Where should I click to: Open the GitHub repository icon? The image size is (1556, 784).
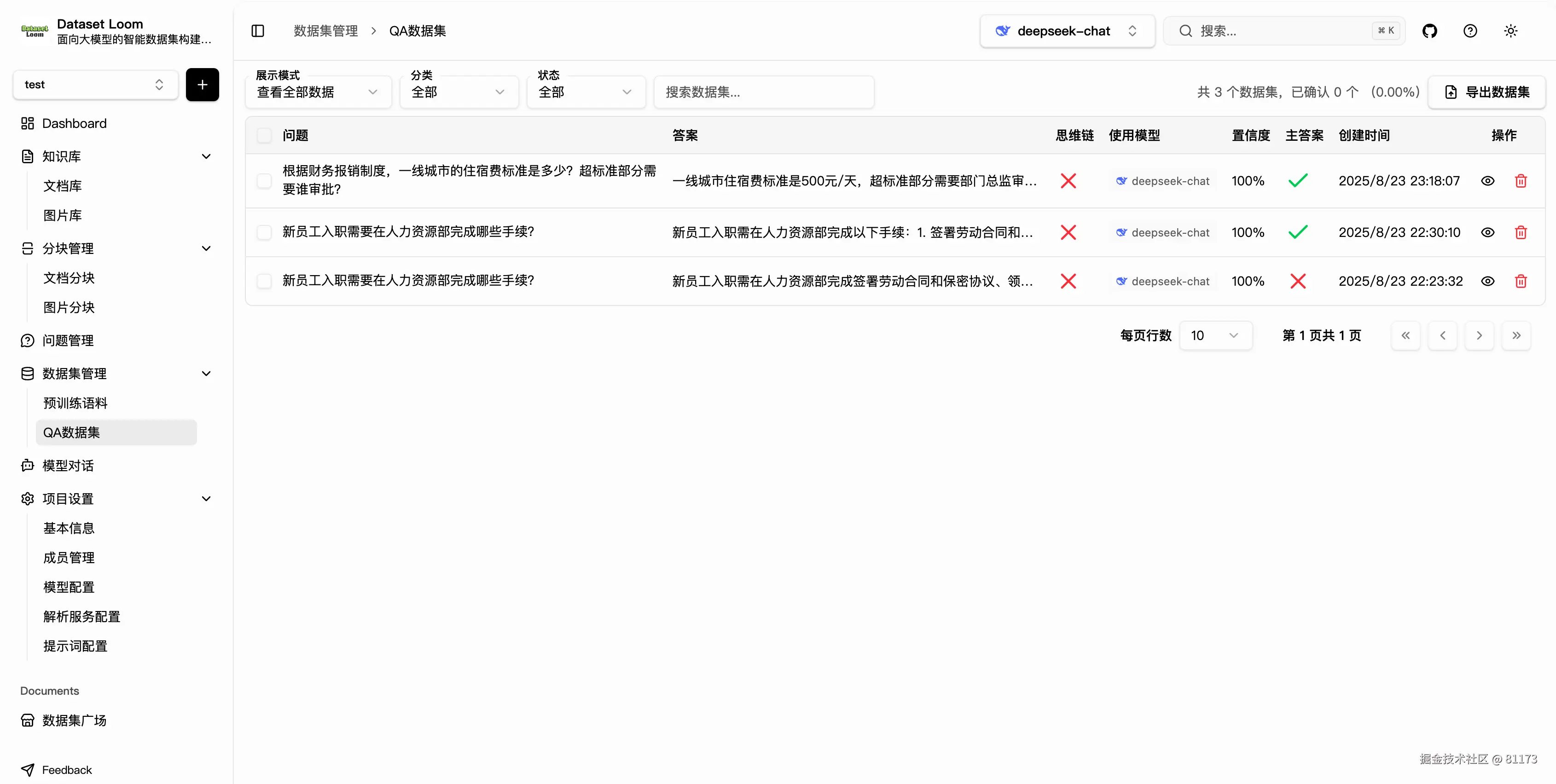point(1430,30)
